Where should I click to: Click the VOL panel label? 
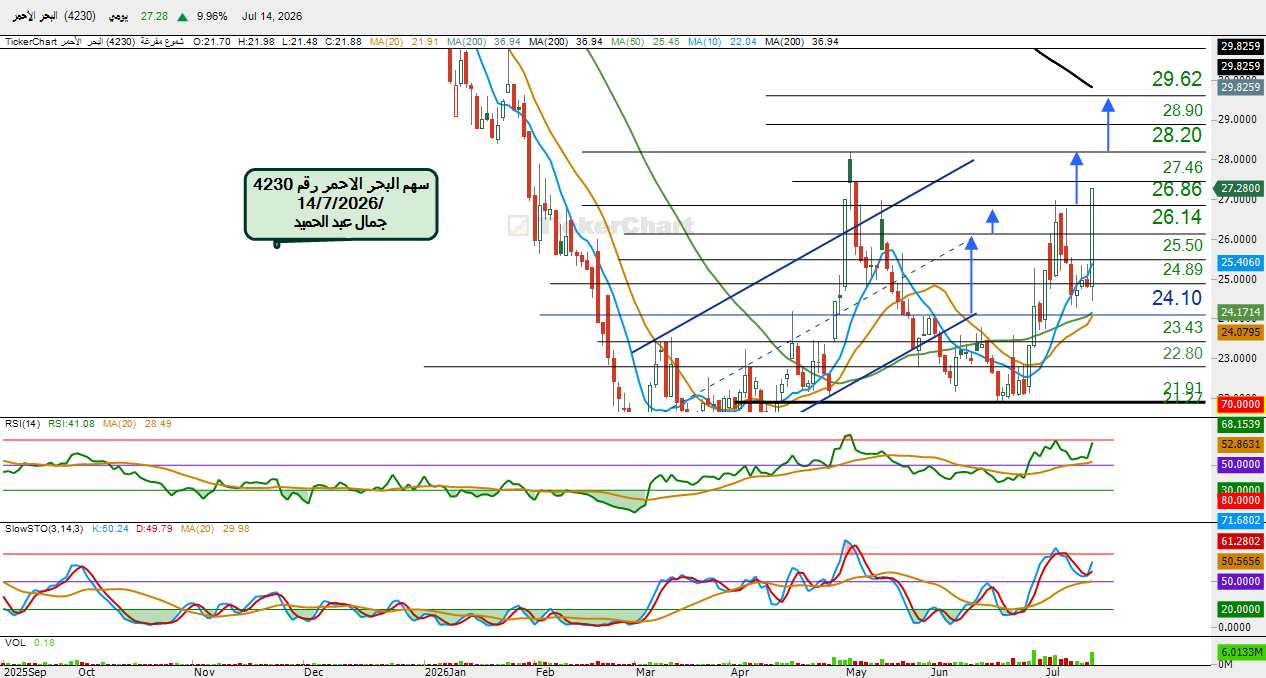[x=14, y=643]
